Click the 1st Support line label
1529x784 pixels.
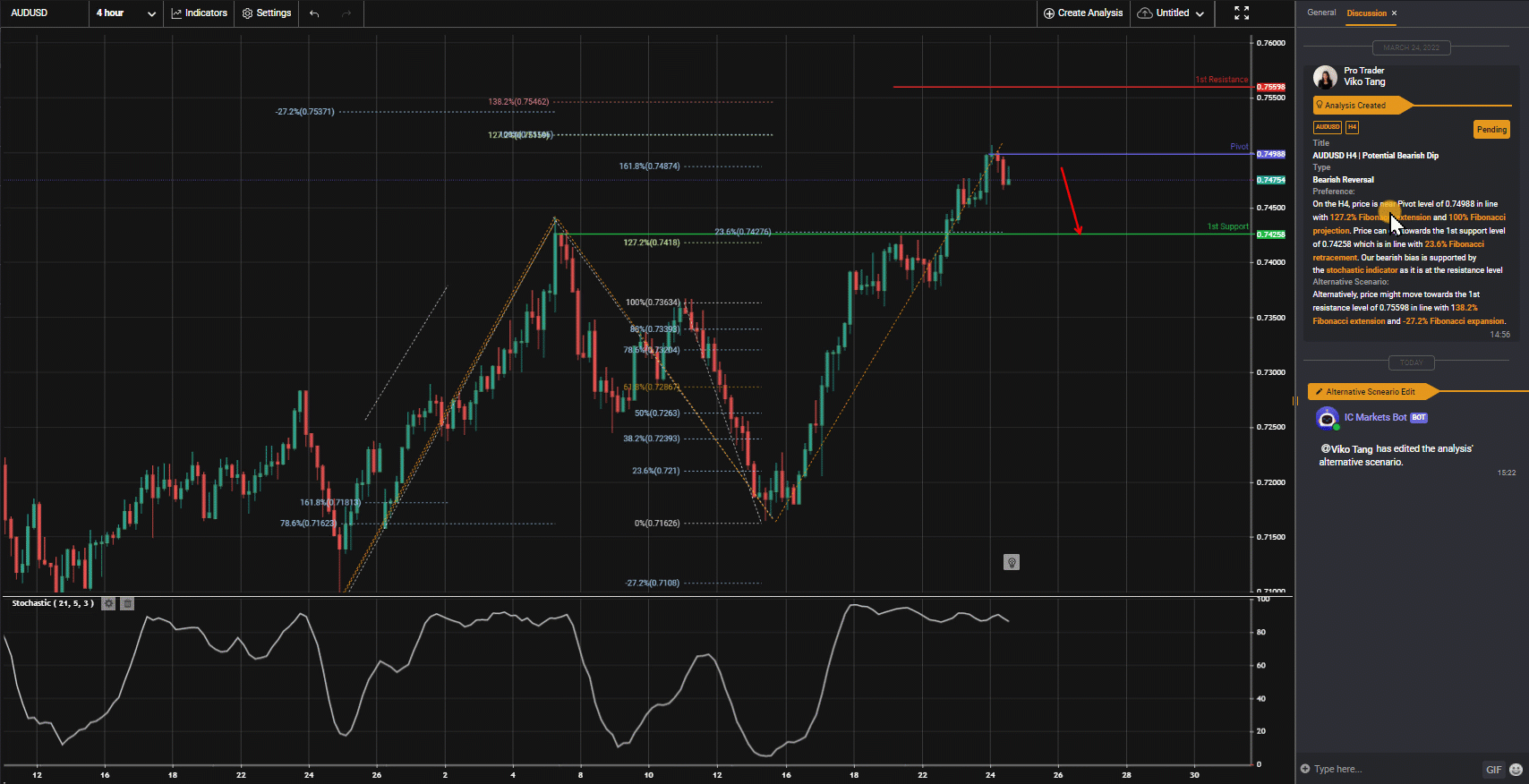tap(1227, 226)
